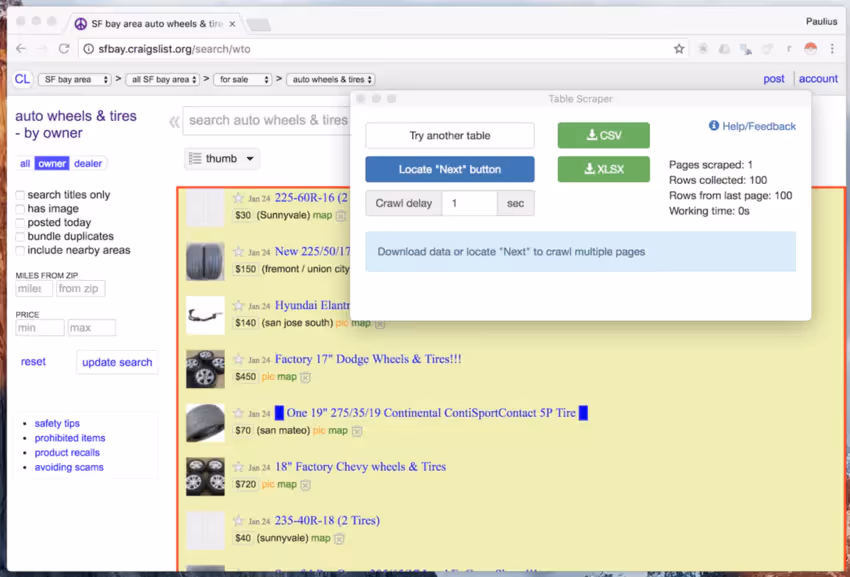Reload the craigslist page
Image resolution: width=850 pixels, height=577 pixels.
64,47
